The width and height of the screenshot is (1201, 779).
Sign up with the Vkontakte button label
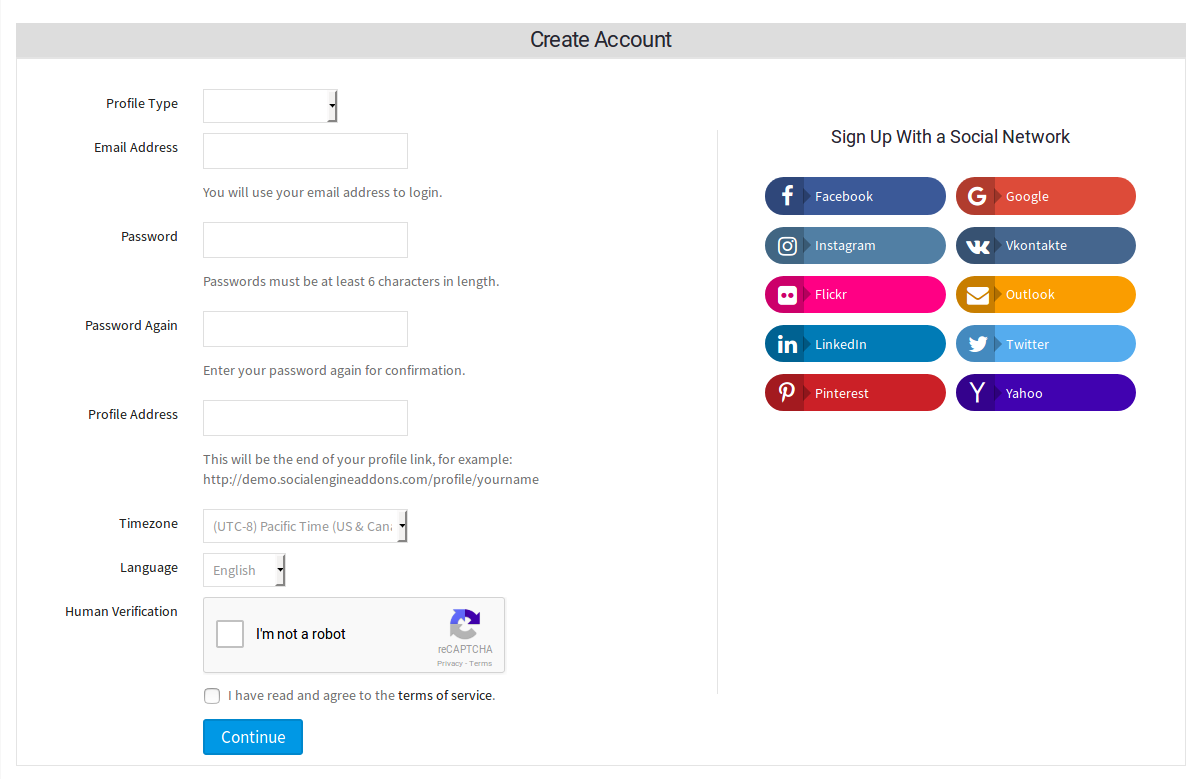click(x=1036, y=245)
